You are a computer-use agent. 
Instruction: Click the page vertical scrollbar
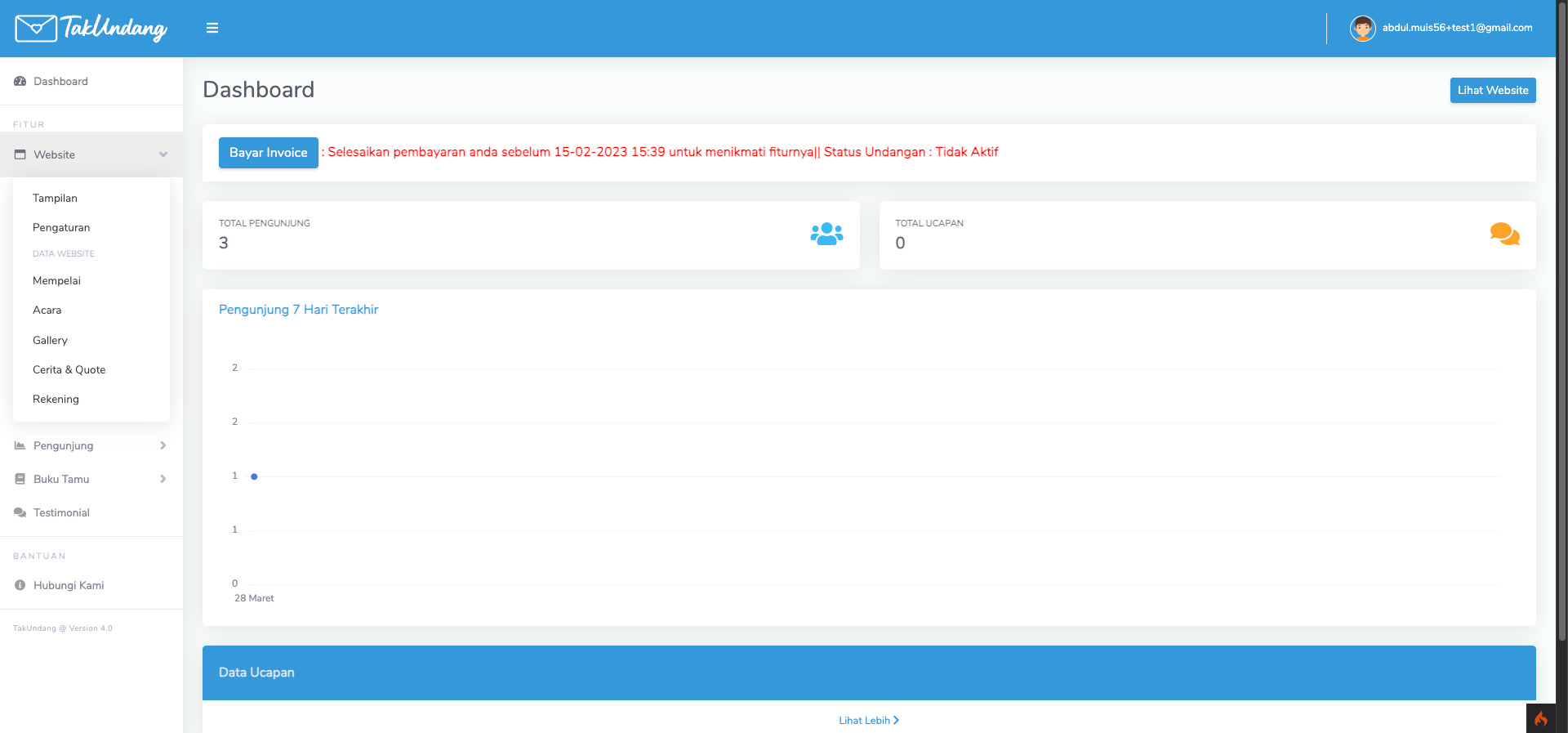1561,327
